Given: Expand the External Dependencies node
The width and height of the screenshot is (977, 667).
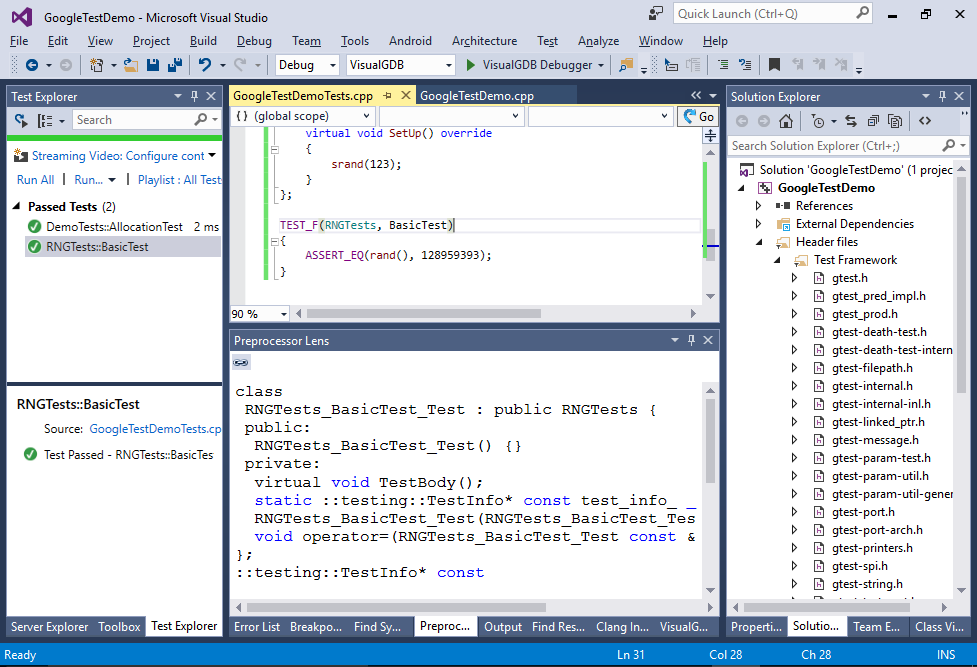Looking at the screenshot, I should 758,224.
